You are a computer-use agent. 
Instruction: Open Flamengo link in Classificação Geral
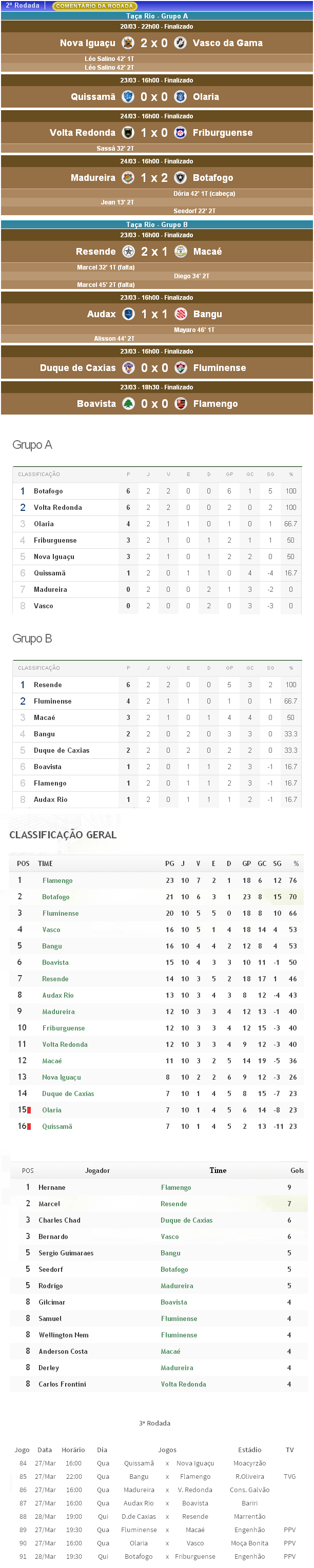click(57, 880)
